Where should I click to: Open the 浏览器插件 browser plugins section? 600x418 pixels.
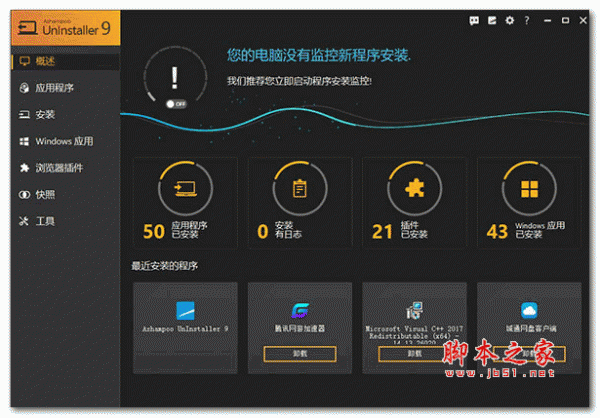pos(66,168)
